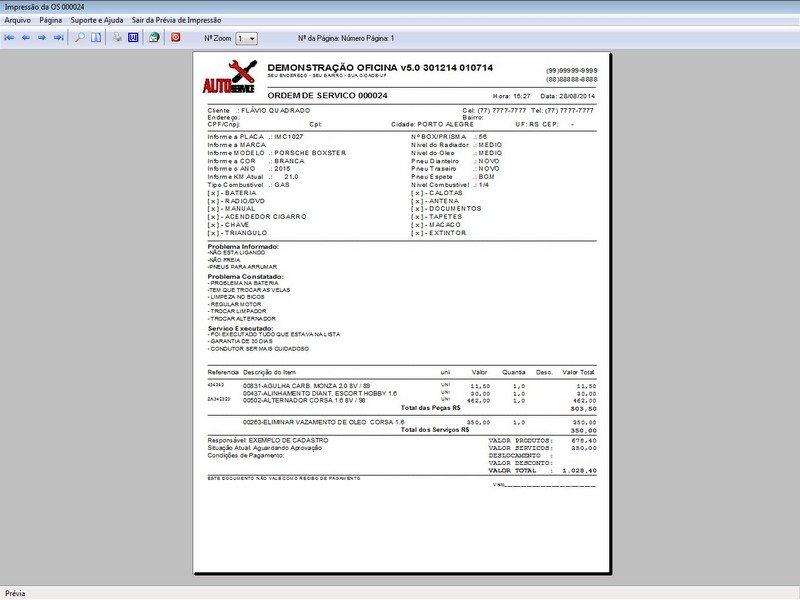Click the Nº da Página indicator
Image resolution: width=800 pixels, height=600 pixels.
[x=346, y=38]
